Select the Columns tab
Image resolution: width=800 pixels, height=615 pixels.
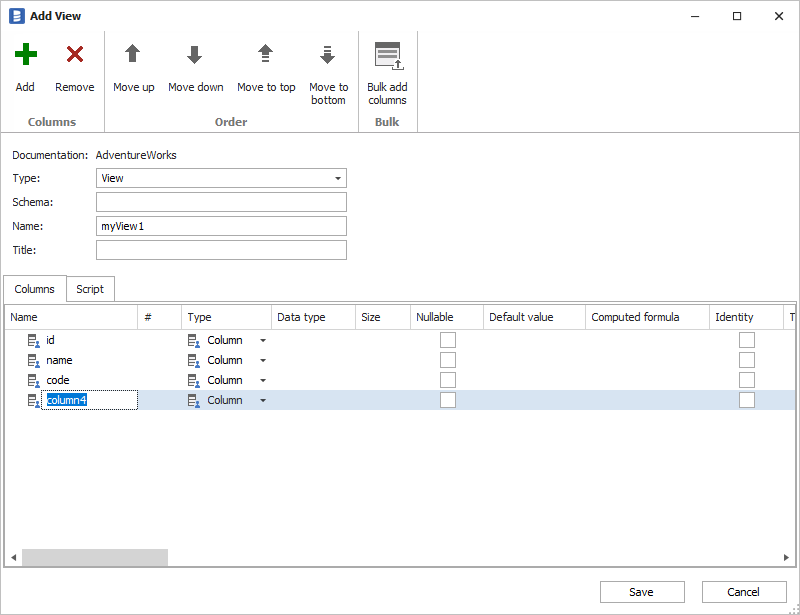click(x=35, y=289)
